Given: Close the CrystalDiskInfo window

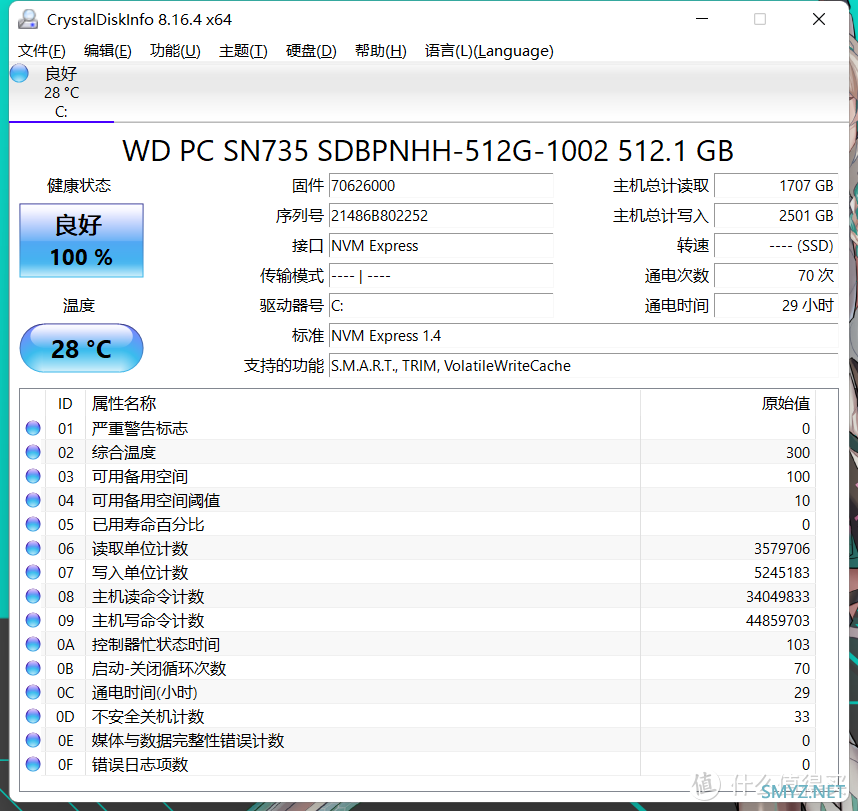Looking at the screenshot, I should (819, 19).
